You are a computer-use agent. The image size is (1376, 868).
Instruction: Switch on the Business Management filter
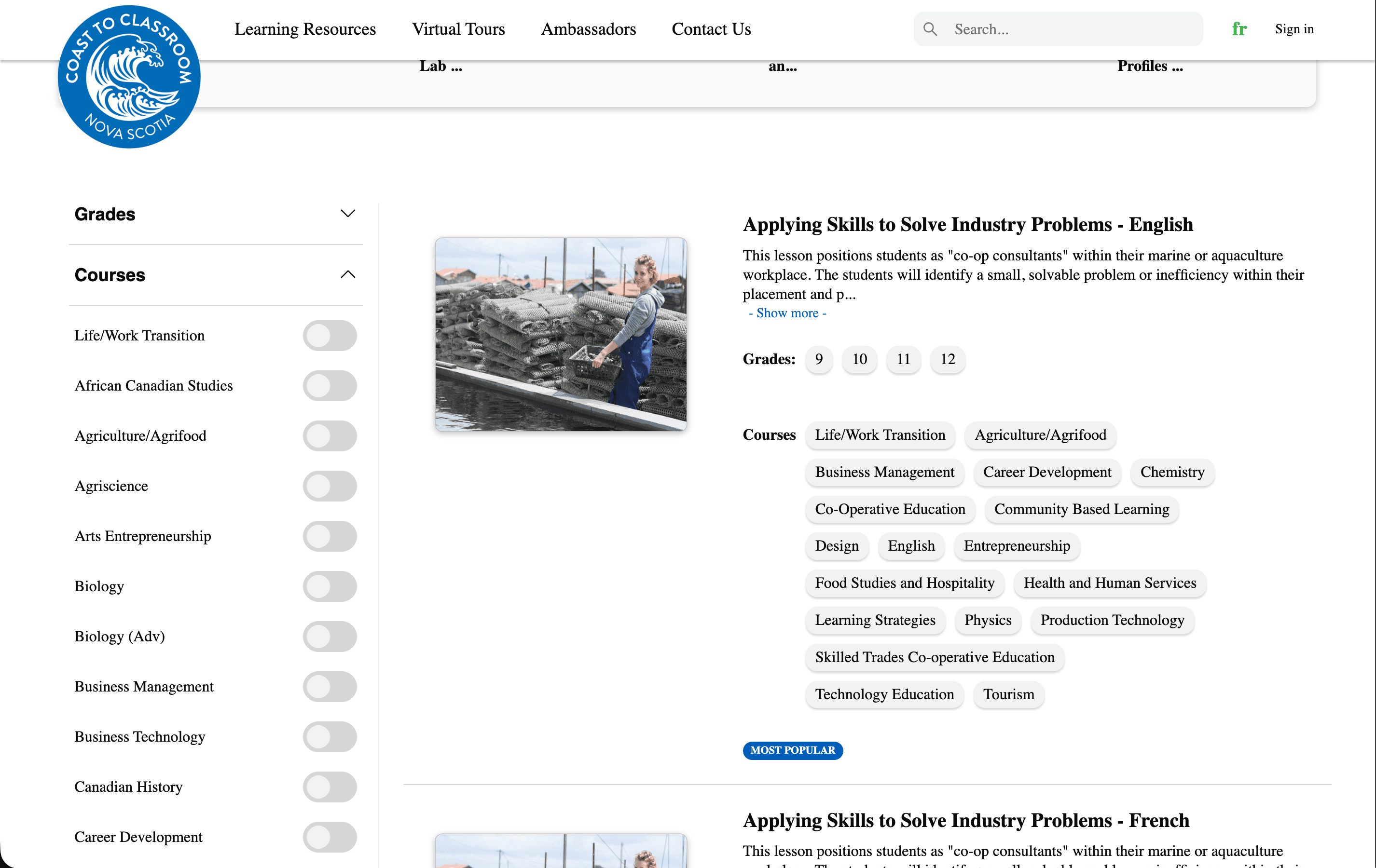330,687
